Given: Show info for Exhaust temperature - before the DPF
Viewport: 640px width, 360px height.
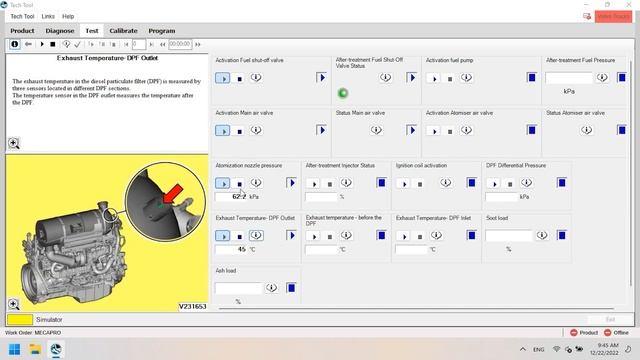Looking at the screenshot, I should point(346,235).
